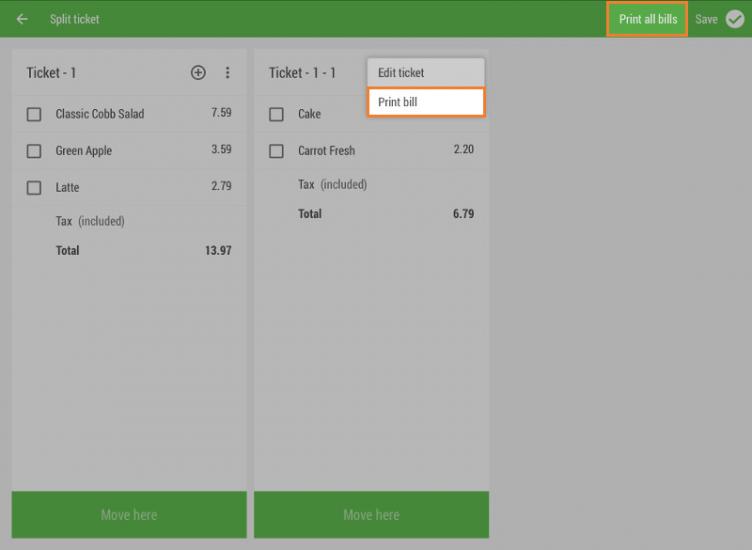Choose Print bill in the popup menu
Viewport: 752px width, 550px height.
point(426,102)
